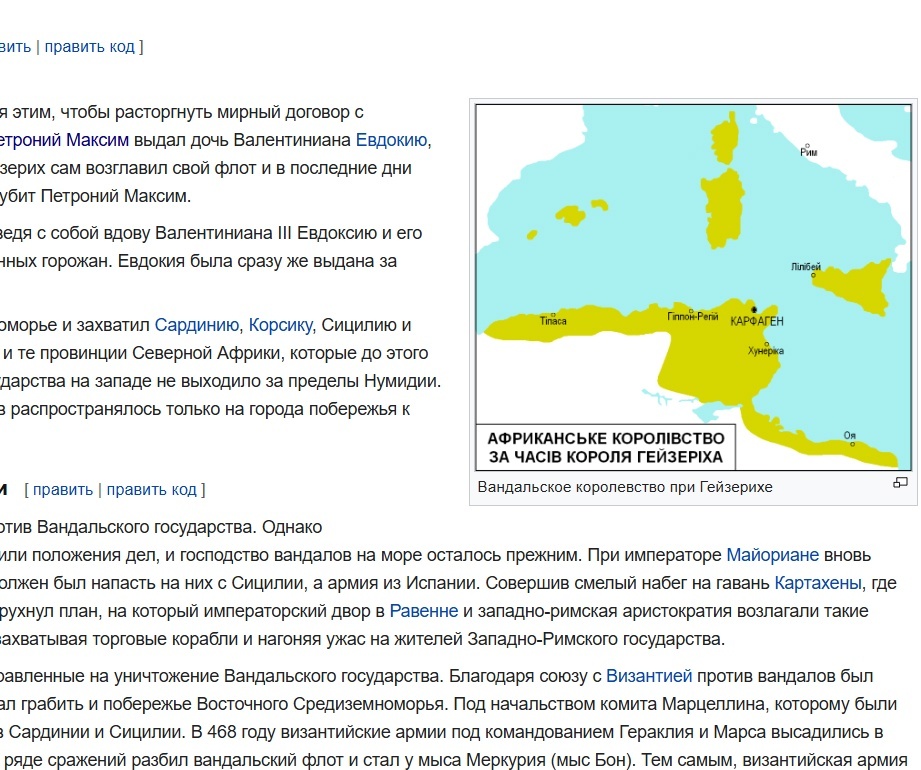Viewport: 921px width, 770px height.
Task: Click the Гіппон-Регій label on the map
Action: pyautogui.click(x=693, y=316)
